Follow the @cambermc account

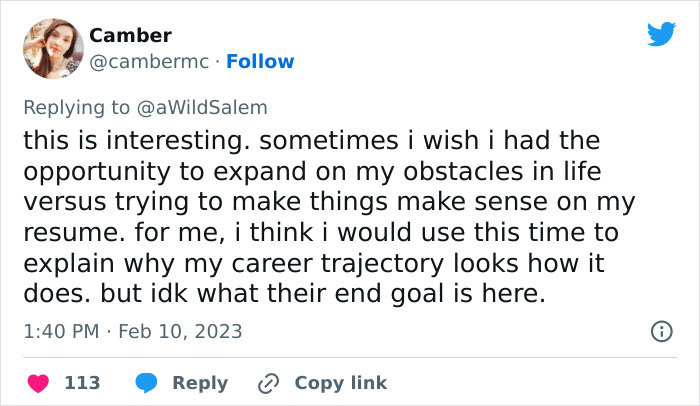pos(260,62)
